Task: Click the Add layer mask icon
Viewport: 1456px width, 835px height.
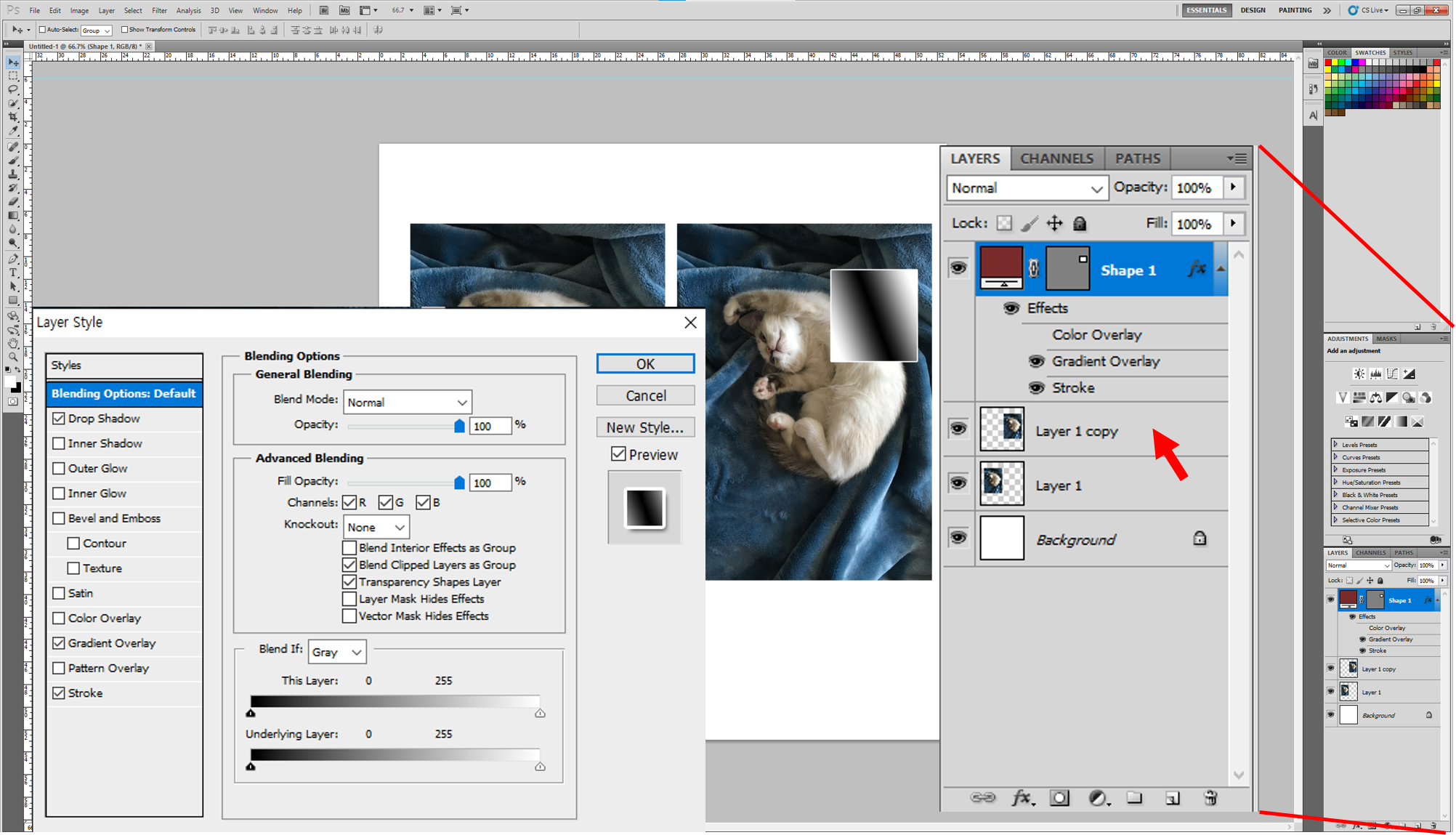Action: [1059, 798]
